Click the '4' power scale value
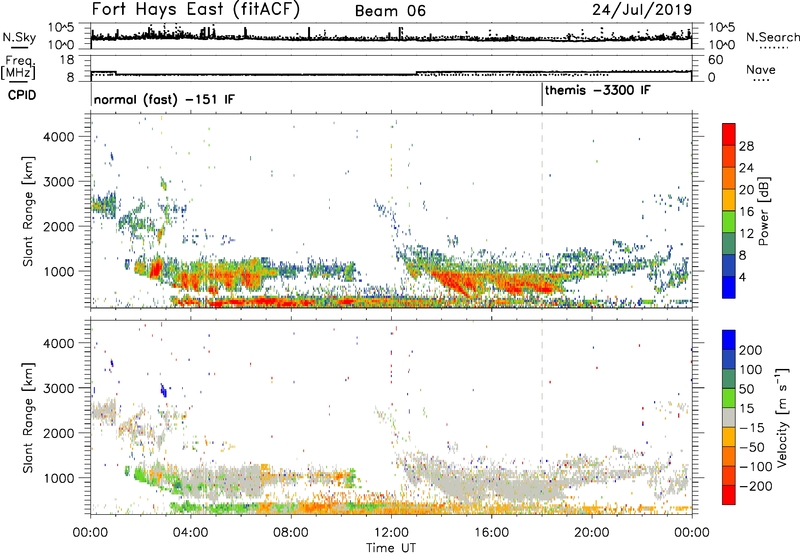The width and height of the screenshot is (800, 554). pos(743,277)
